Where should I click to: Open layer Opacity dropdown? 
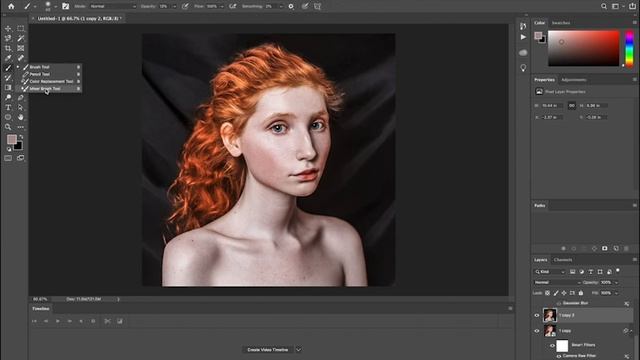tap(616, 282)
